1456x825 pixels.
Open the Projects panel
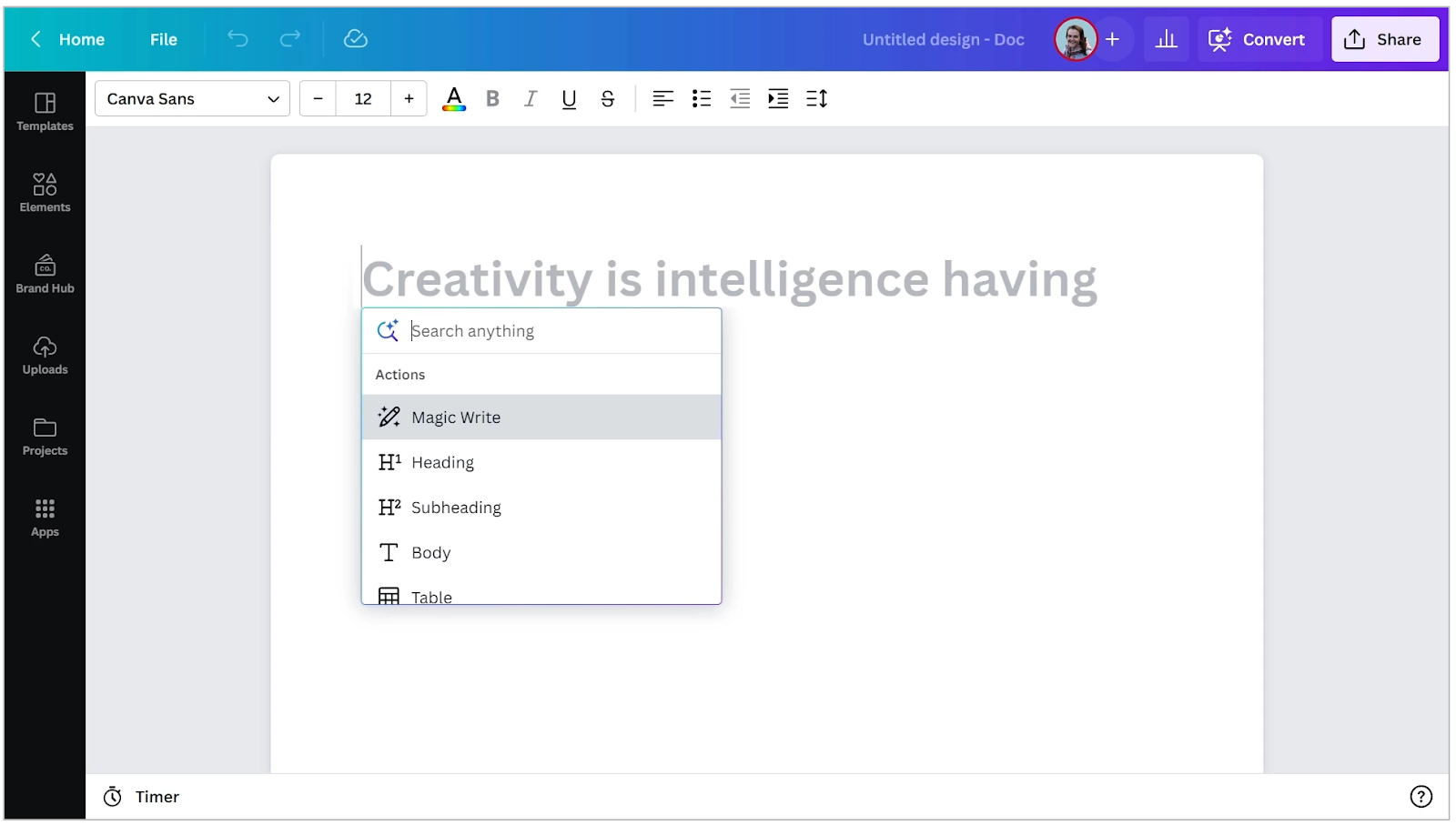(x=44, y=435)
